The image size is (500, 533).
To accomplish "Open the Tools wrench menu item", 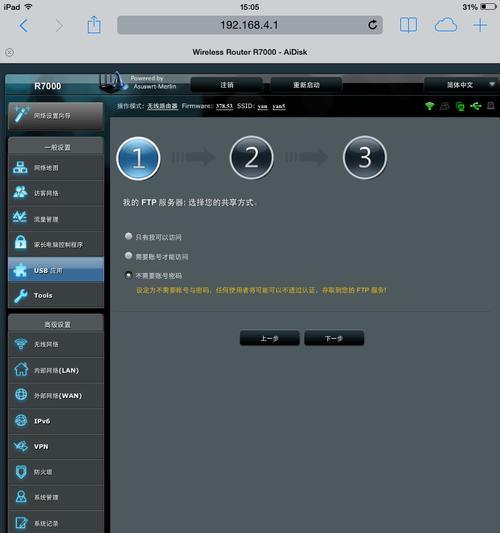I will click(56, 295).
